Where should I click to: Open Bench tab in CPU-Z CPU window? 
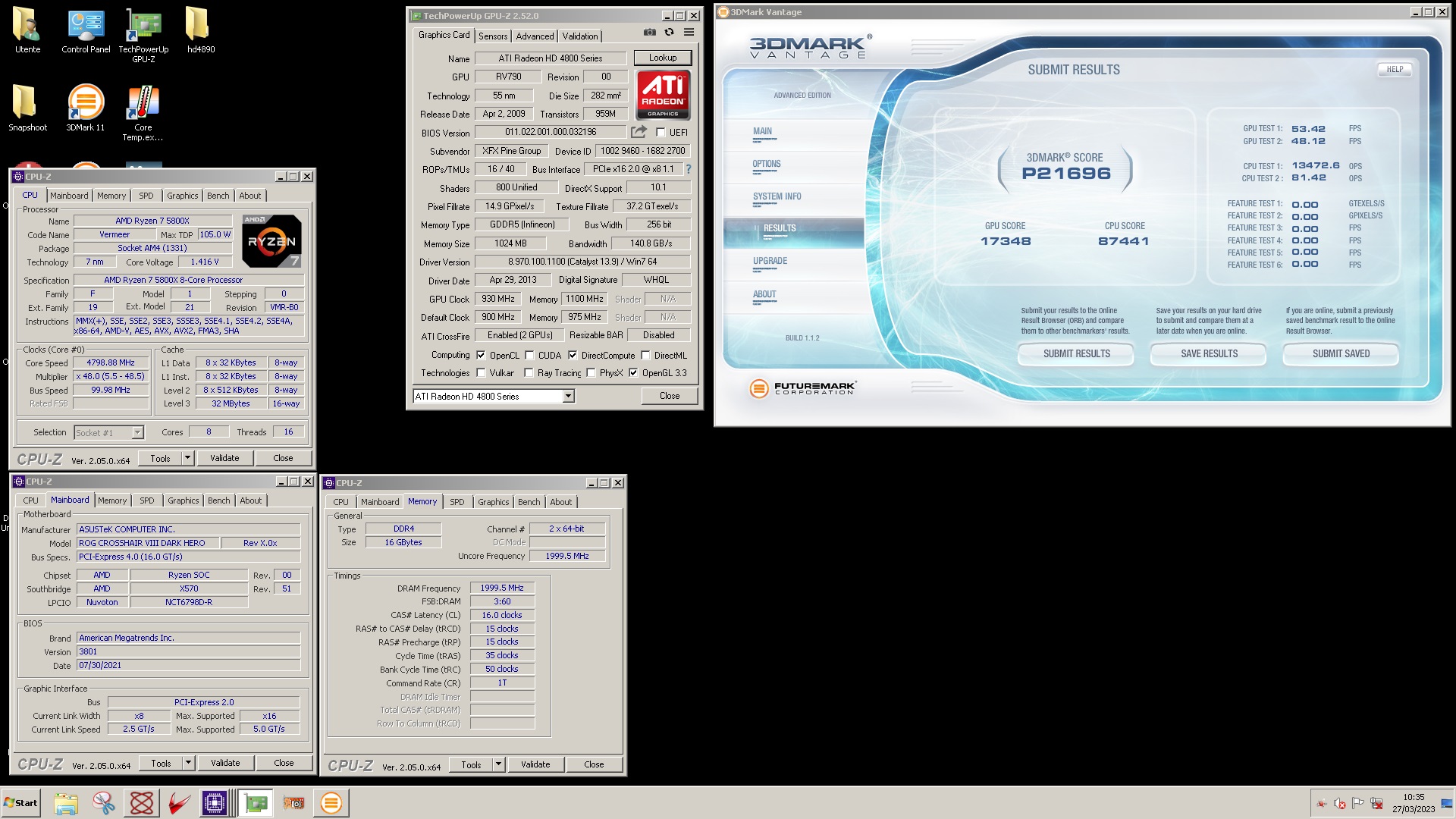tap(218, 196)
